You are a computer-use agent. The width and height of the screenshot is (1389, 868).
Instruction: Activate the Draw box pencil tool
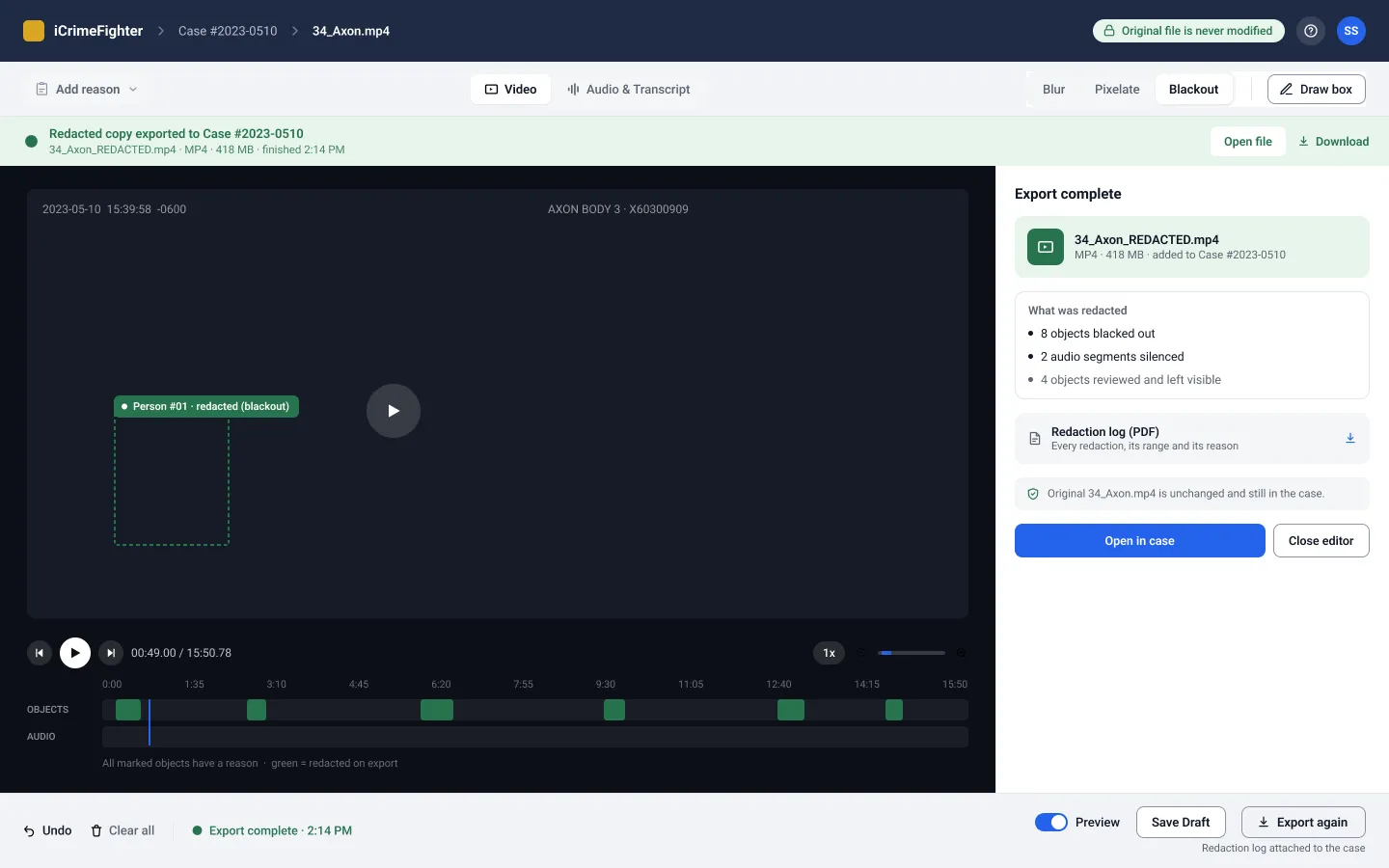(1317, 89)
